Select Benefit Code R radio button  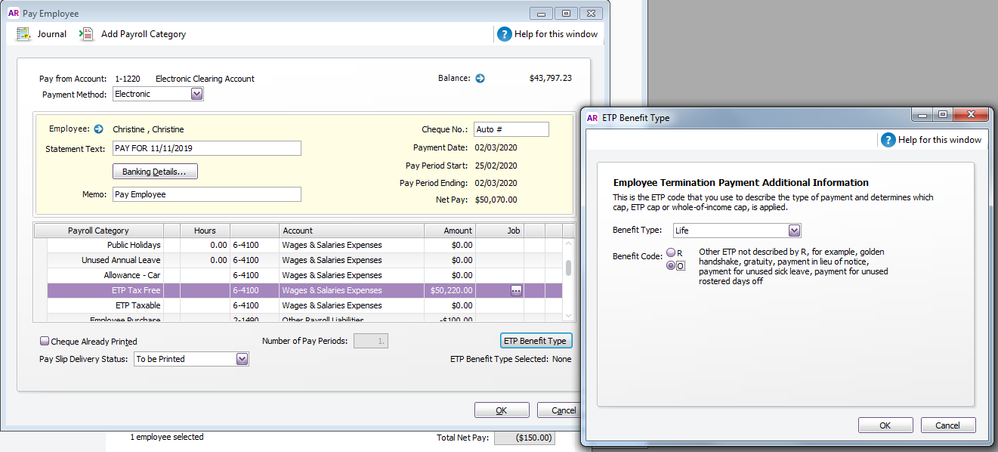670,253
